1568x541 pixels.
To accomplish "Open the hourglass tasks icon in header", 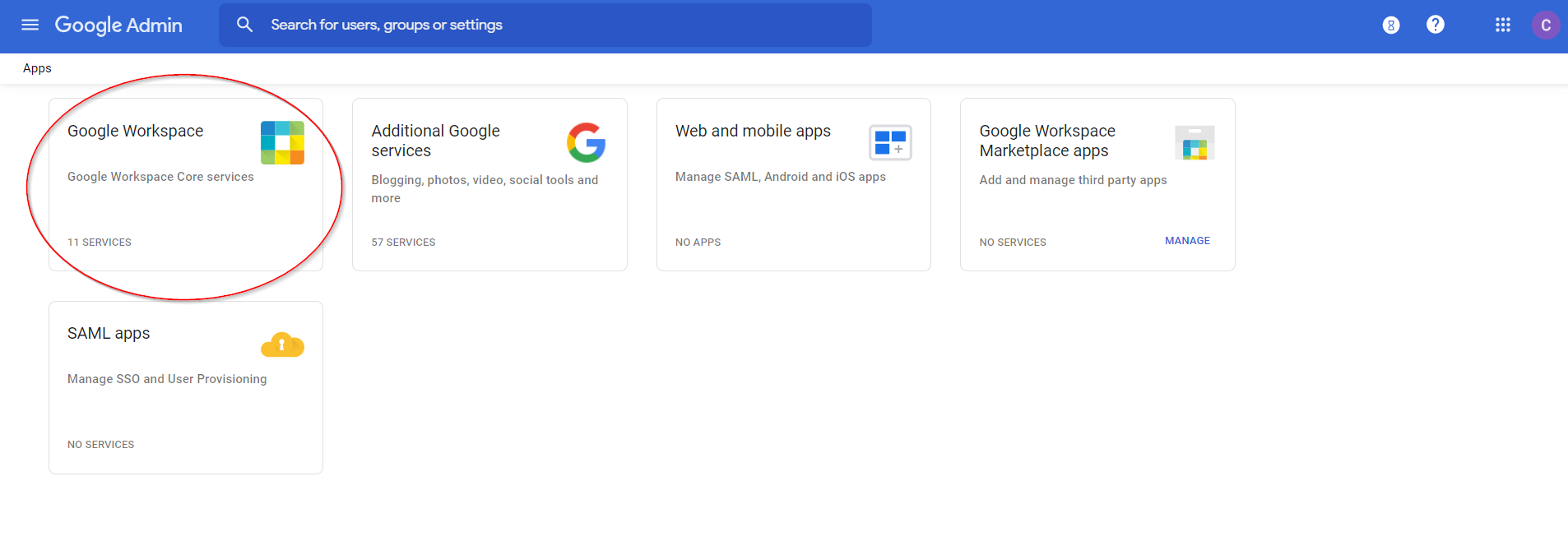I will pyautogui.click(x=1391, y=25).
